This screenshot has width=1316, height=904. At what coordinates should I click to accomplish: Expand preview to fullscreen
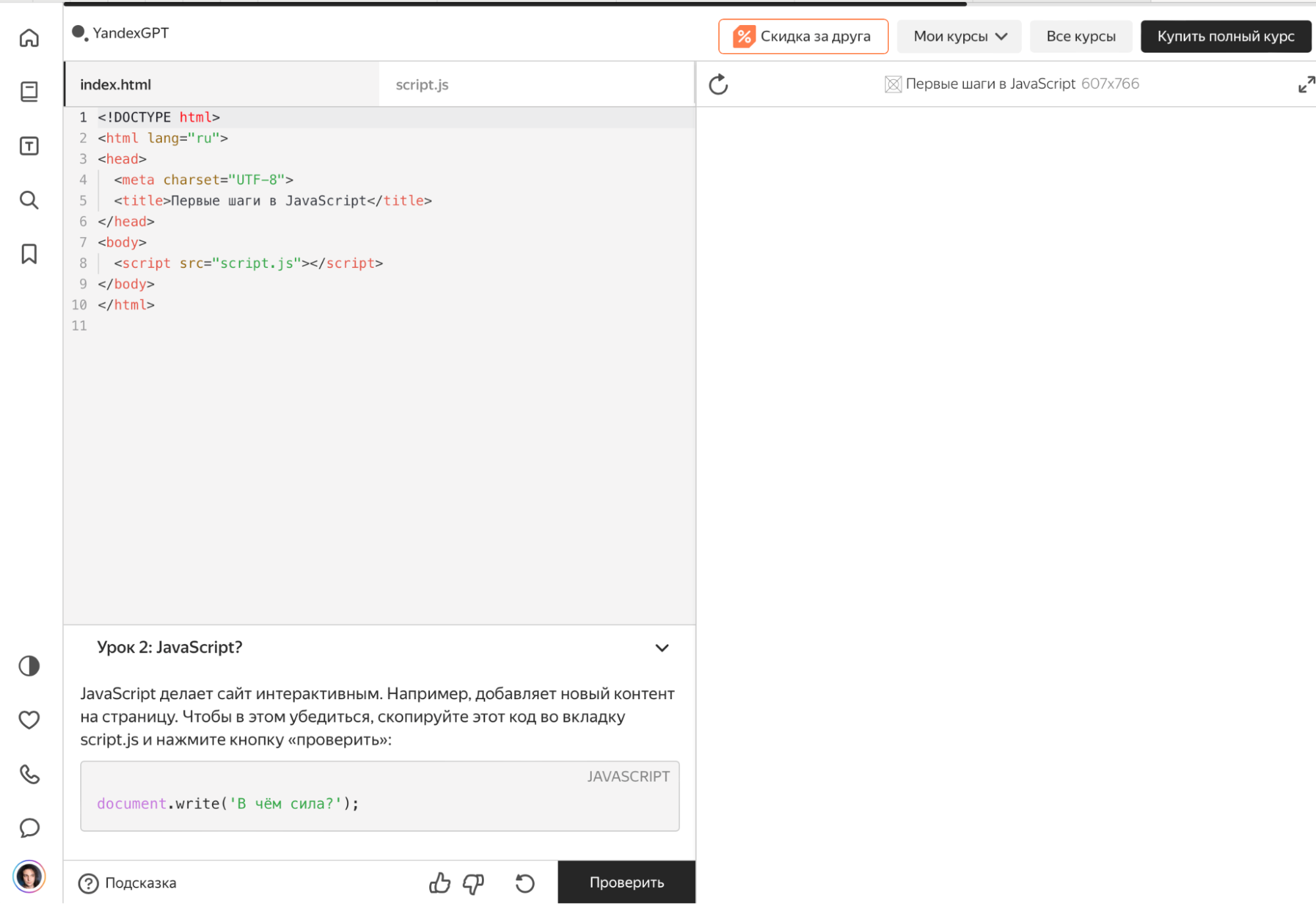coord(1305,84)
